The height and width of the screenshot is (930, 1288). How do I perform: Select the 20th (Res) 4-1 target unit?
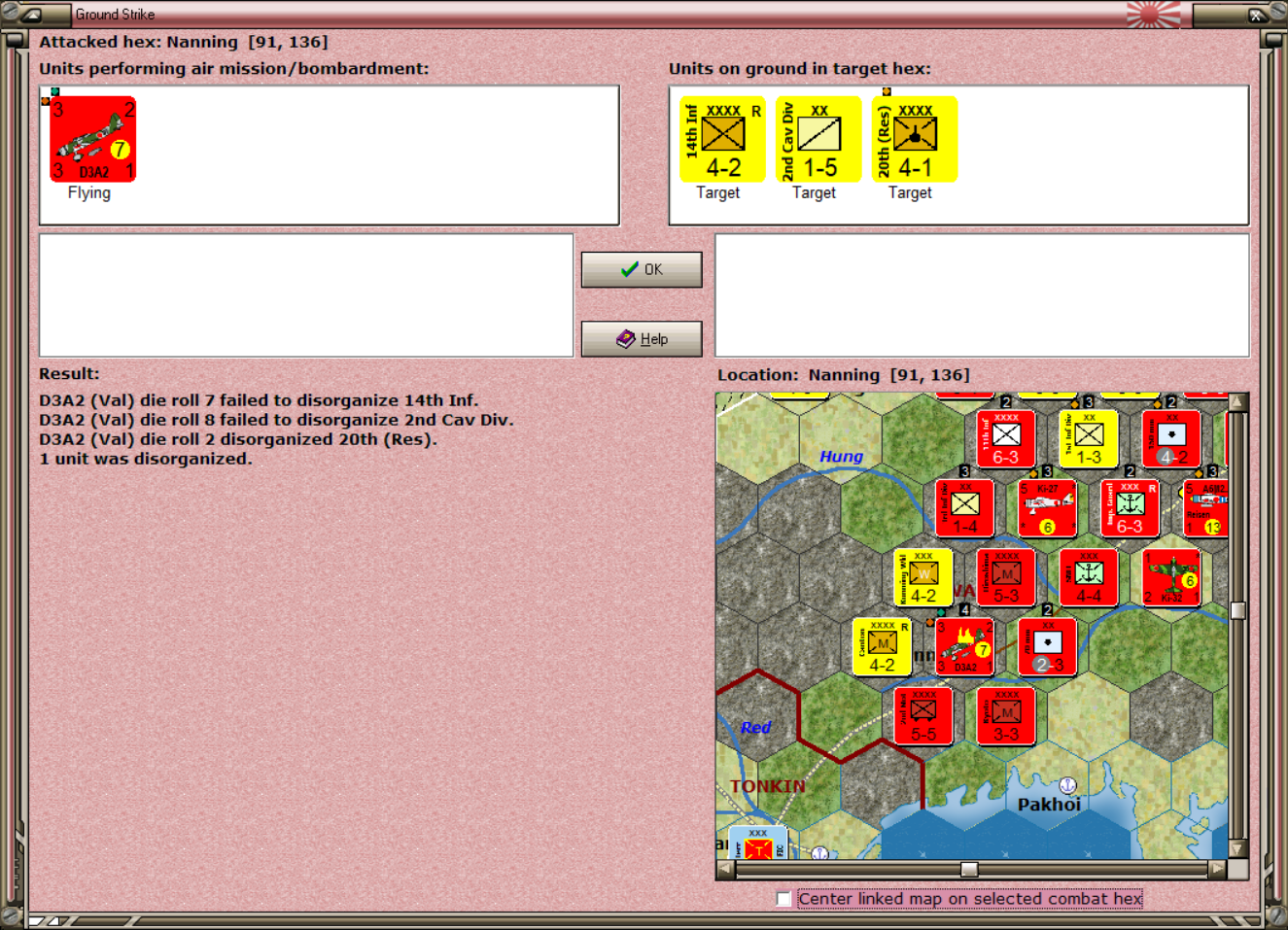[x=915, y=139]
